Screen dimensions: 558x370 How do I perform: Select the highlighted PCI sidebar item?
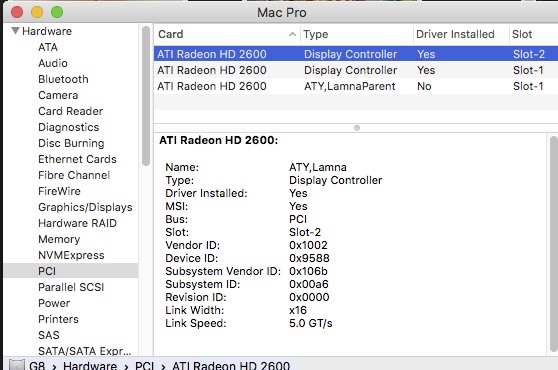[71, 271]
